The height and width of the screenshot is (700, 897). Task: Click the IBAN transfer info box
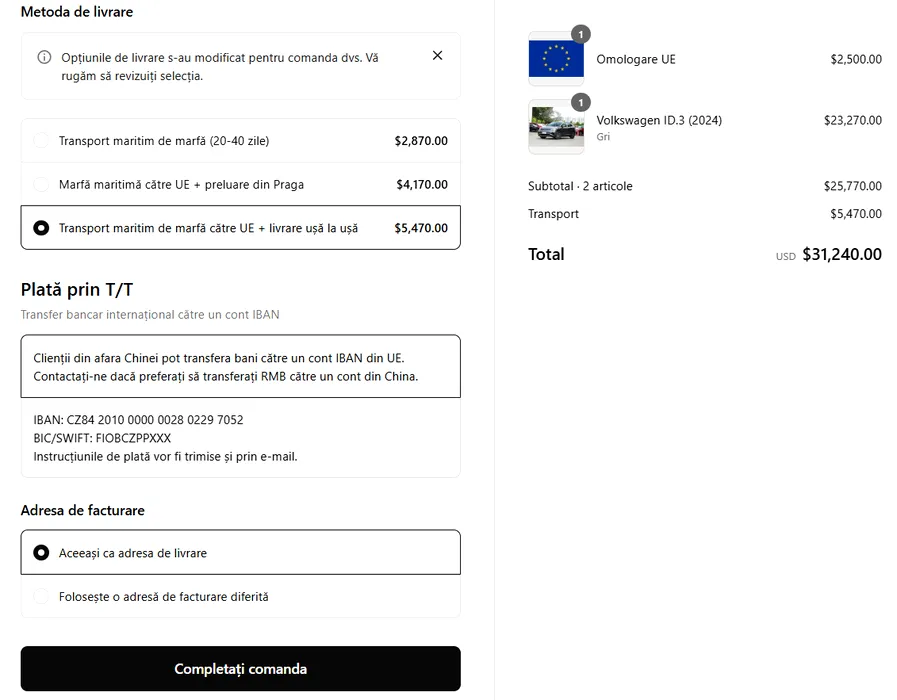pos(240,366)
